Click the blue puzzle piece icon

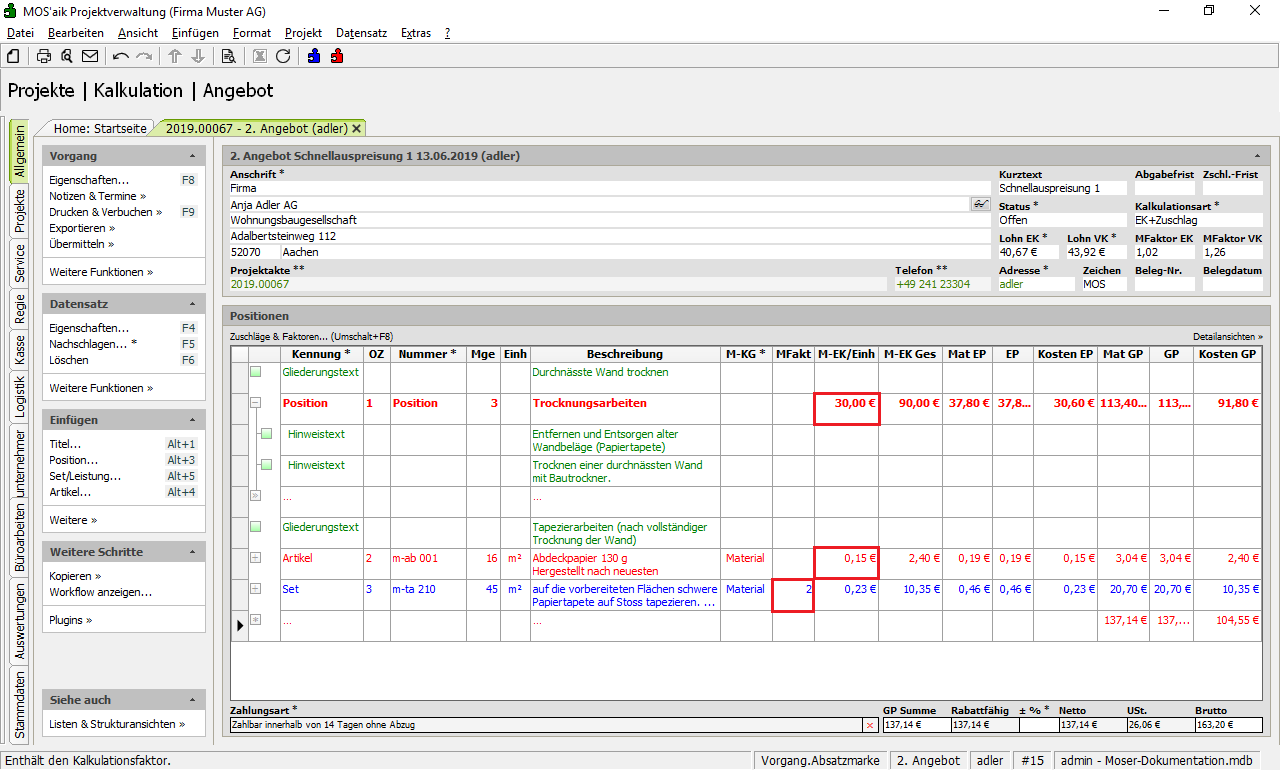pos(314,56)
